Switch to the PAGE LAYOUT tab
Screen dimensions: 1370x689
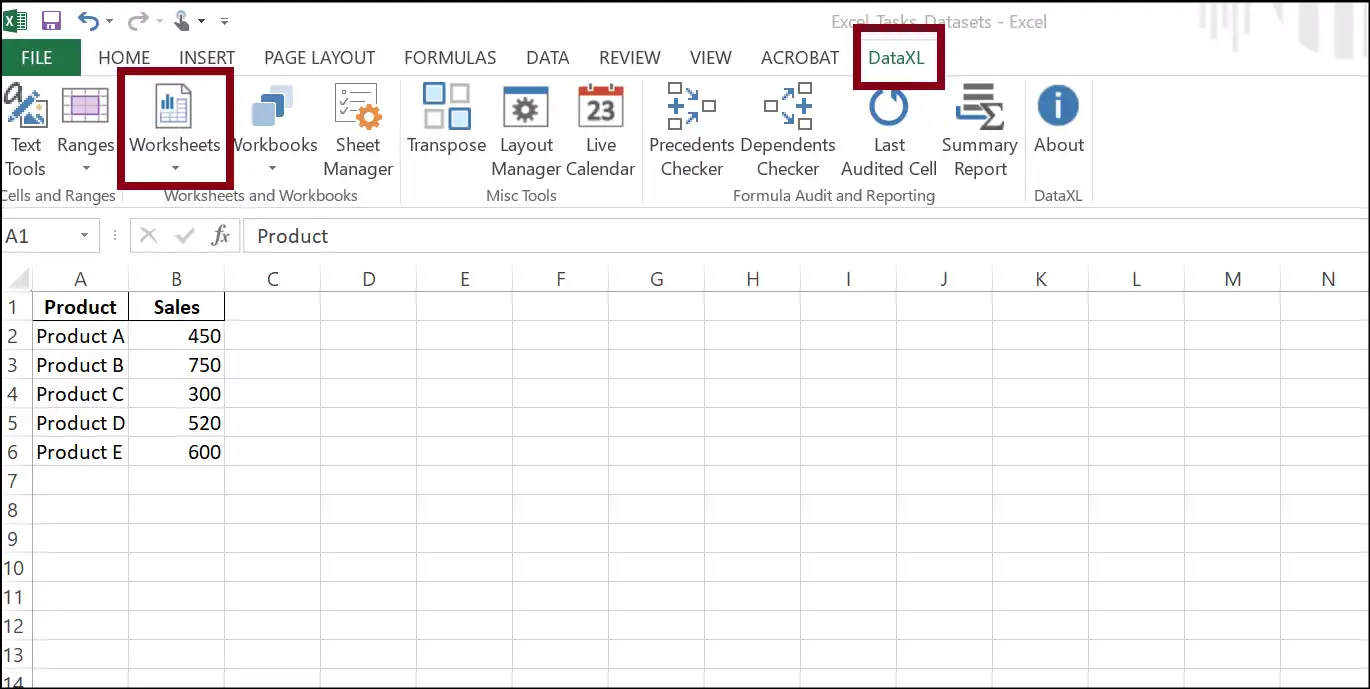(x=319, y=57)
